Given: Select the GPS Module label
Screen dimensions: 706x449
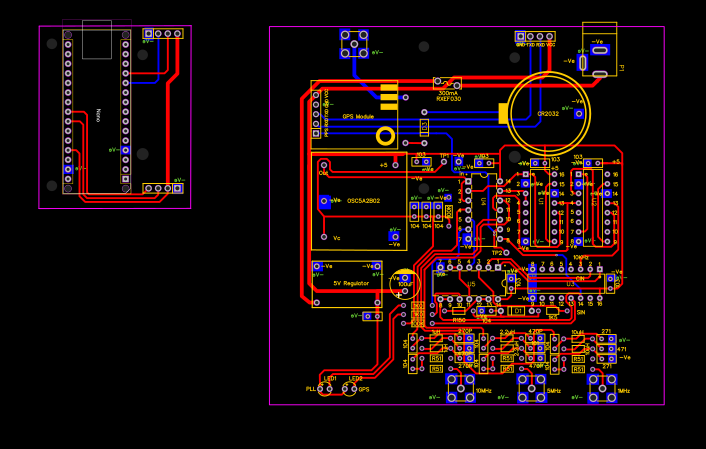Looking at the screenshot, I should (358, 117).
